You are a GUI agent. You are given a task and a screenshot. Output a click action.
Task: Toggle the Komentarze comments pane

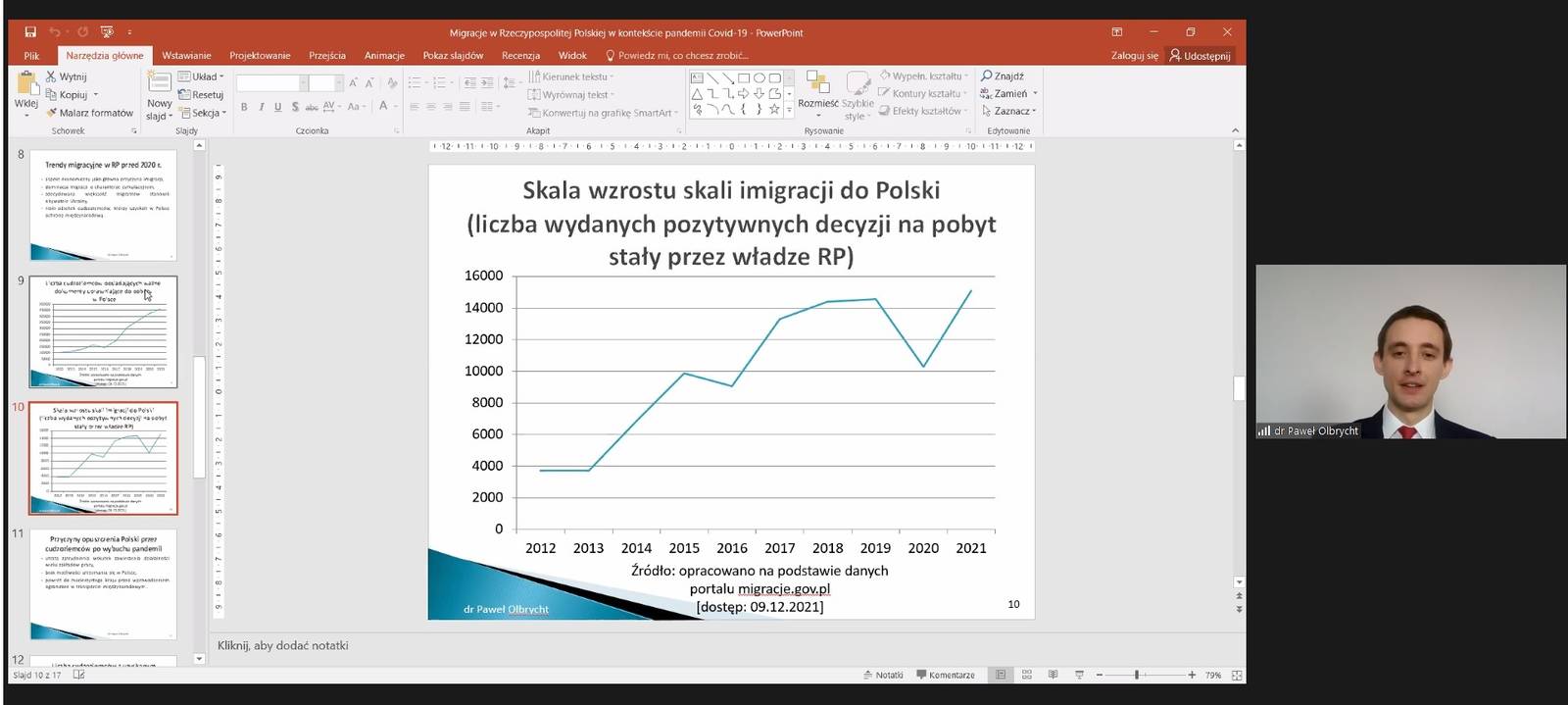(946, 675)
